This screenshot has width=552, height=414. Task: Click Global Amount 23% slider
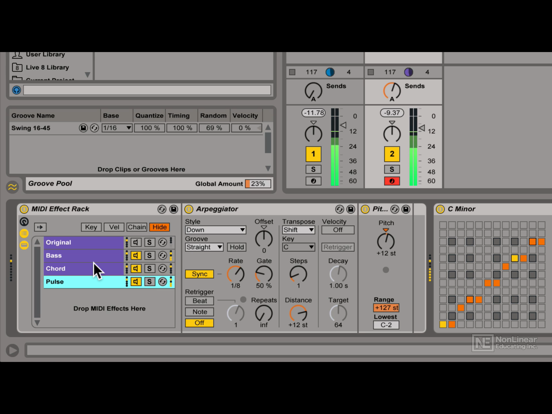pyautogui.click(x=258, y=183)
